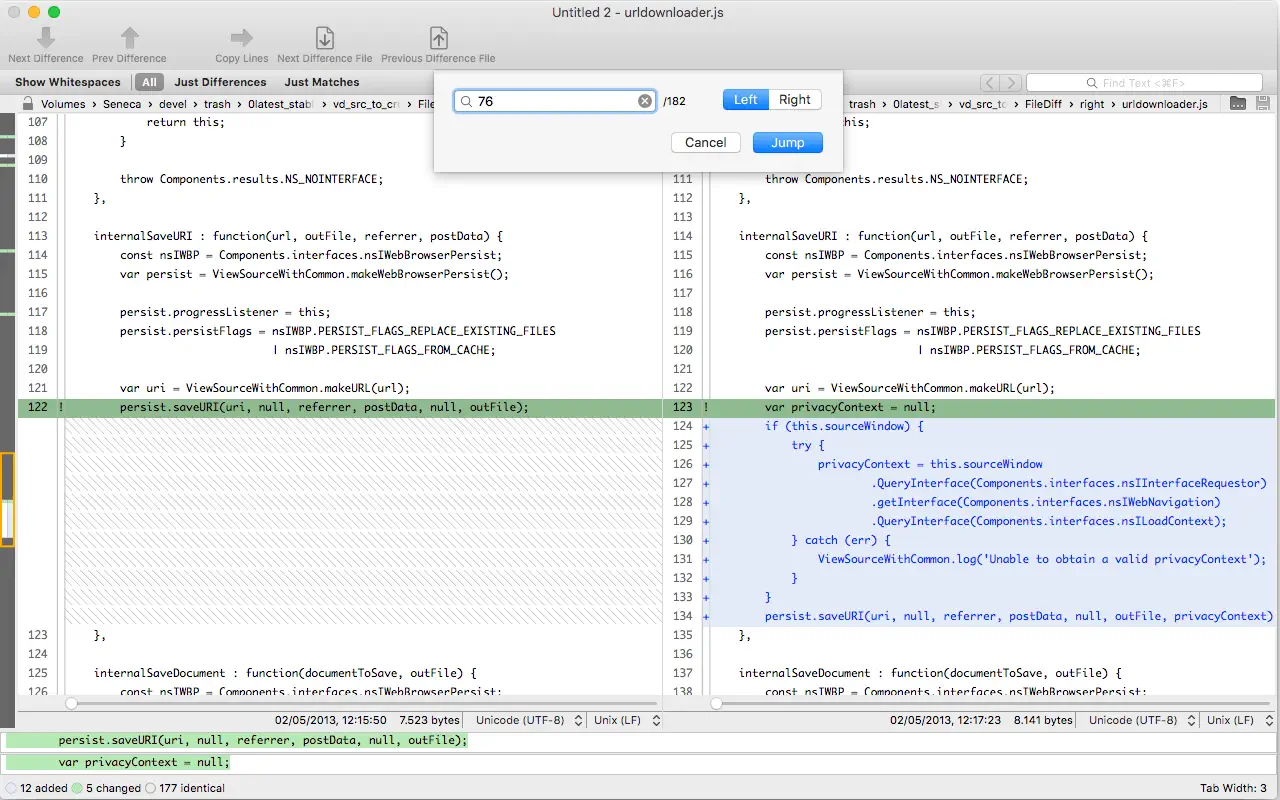Click the left pane horizontal scroll slider
Image resolution: width=1280 pixels, height=800 pixels.
(x=71, y=704)
